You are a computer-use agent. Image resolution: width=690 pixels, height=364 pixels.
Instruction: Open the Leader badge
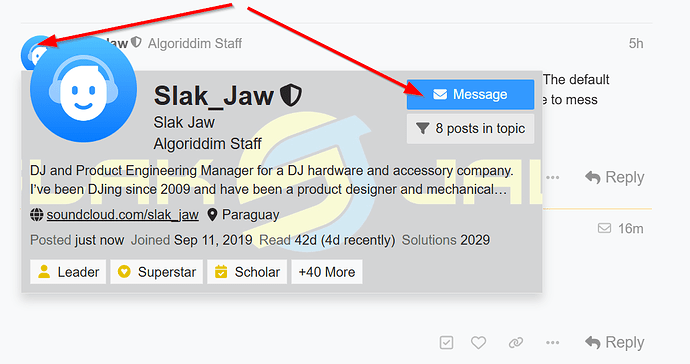[x=68, y=272]
